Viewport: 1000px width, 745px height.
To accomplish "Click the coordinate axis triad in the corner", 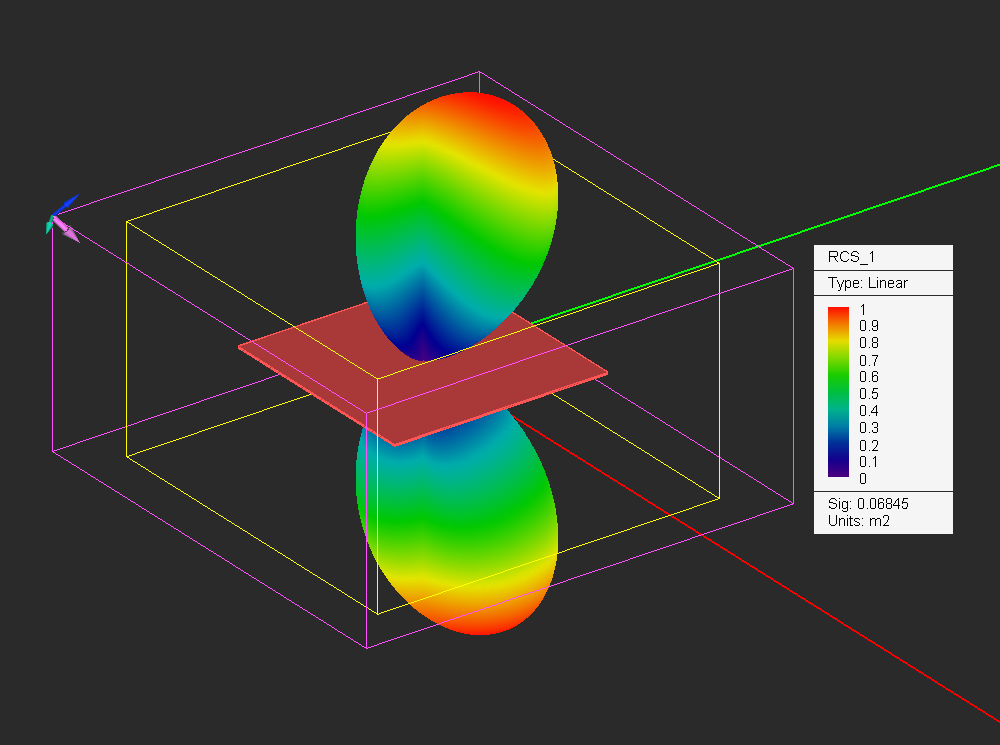I will point(62,219).
